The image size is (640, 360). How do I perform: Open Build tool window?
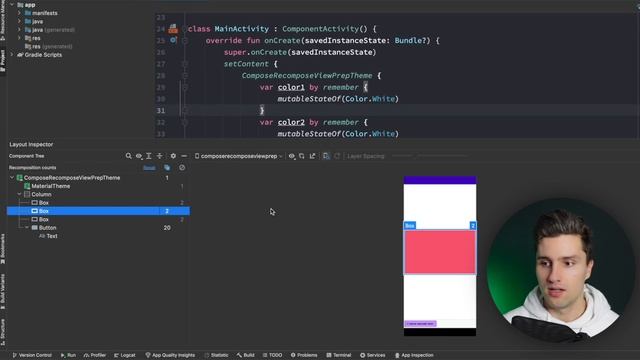(x=245, y=355)
